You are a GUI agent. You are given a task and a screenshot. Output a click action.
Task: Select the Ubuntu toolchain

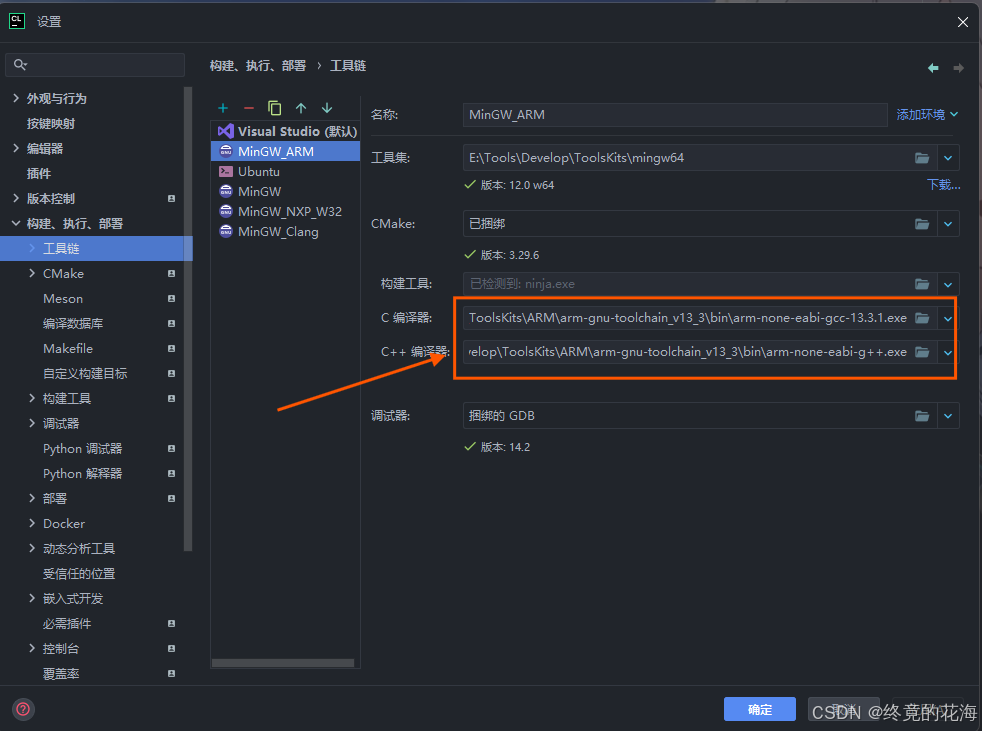286,172
